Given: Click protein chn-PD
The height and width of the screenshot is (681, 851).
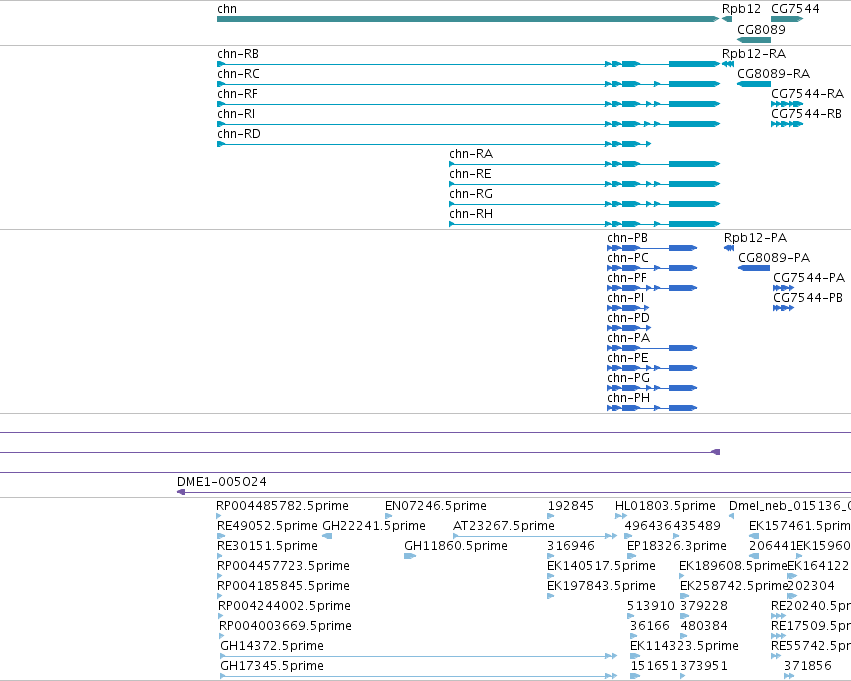Looking at the screenshot, I should pyautogui.click(x=628, y=319).
